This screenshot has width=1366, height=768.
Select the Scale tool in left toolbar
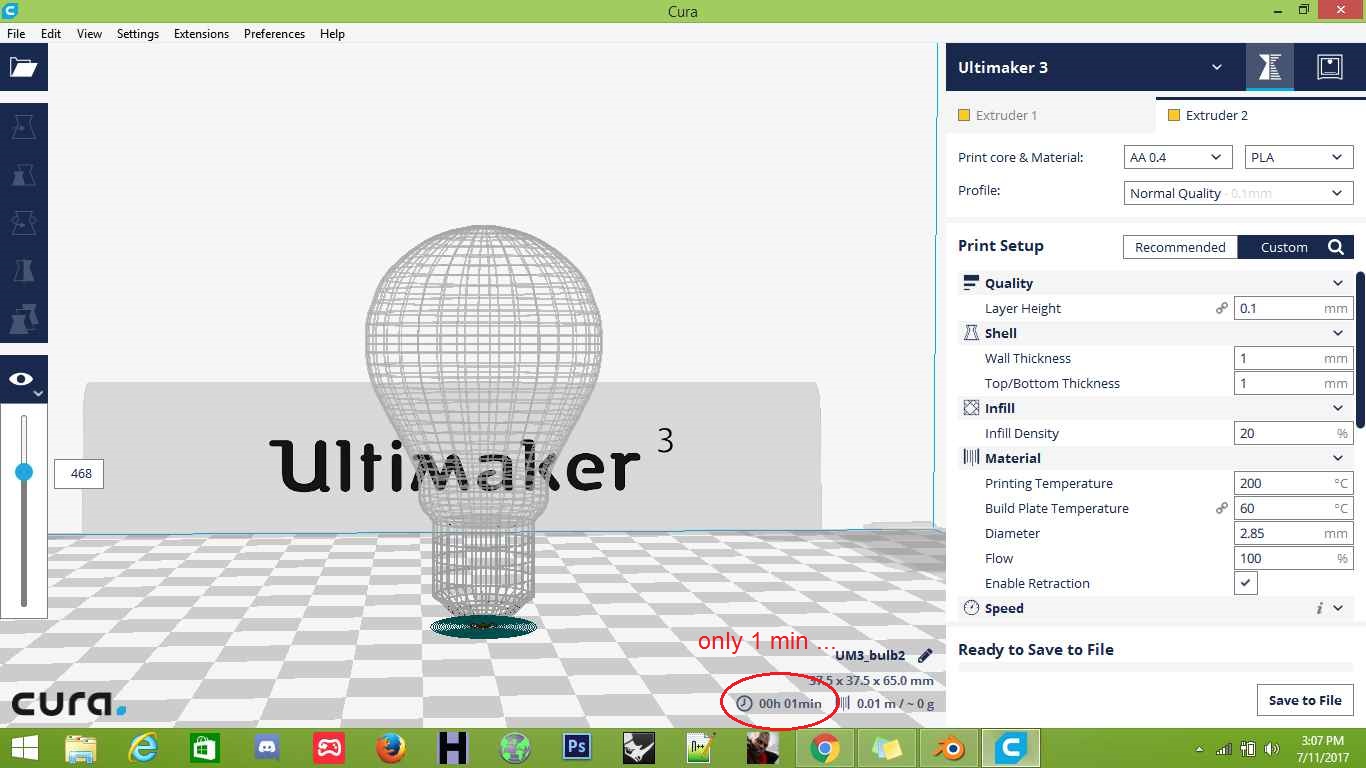point(23,175)
